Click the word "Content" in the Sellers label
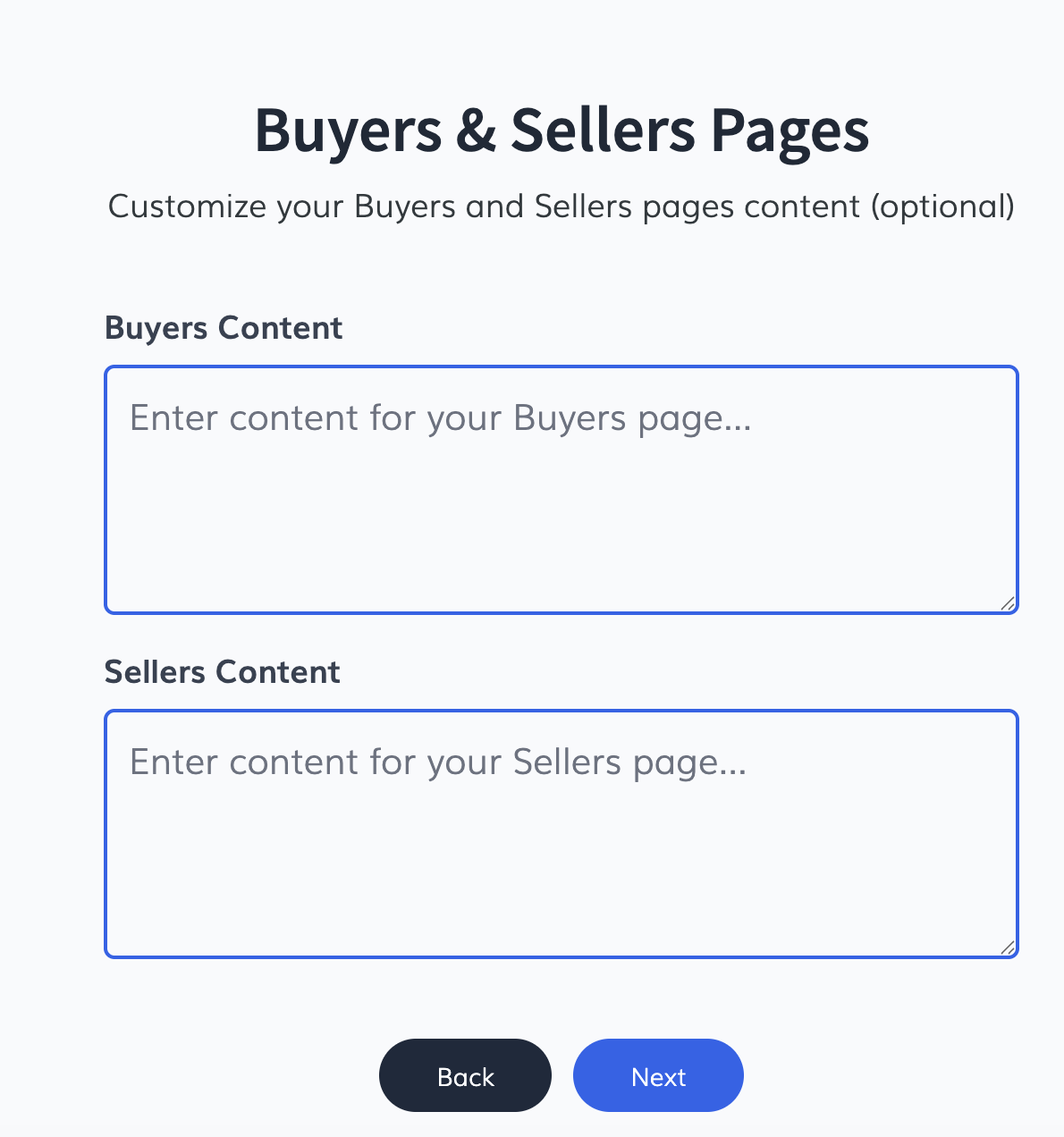Viewport: 1064px width, 1137px height. [278, 672]
